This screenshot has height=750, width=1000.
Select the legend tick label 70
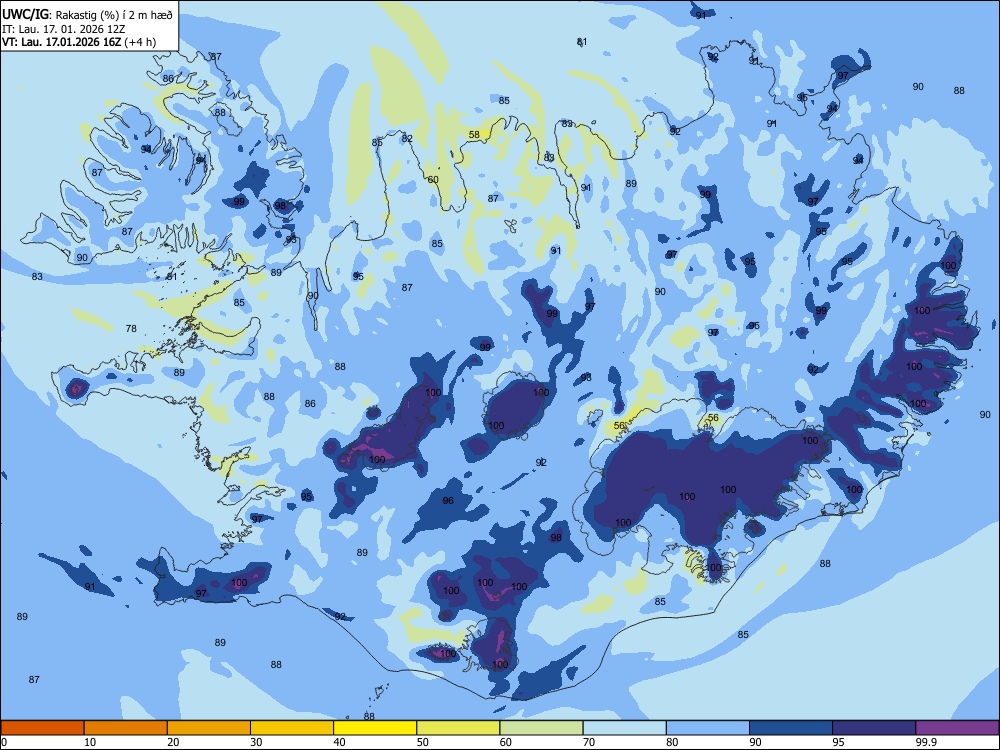pos(589,742)
